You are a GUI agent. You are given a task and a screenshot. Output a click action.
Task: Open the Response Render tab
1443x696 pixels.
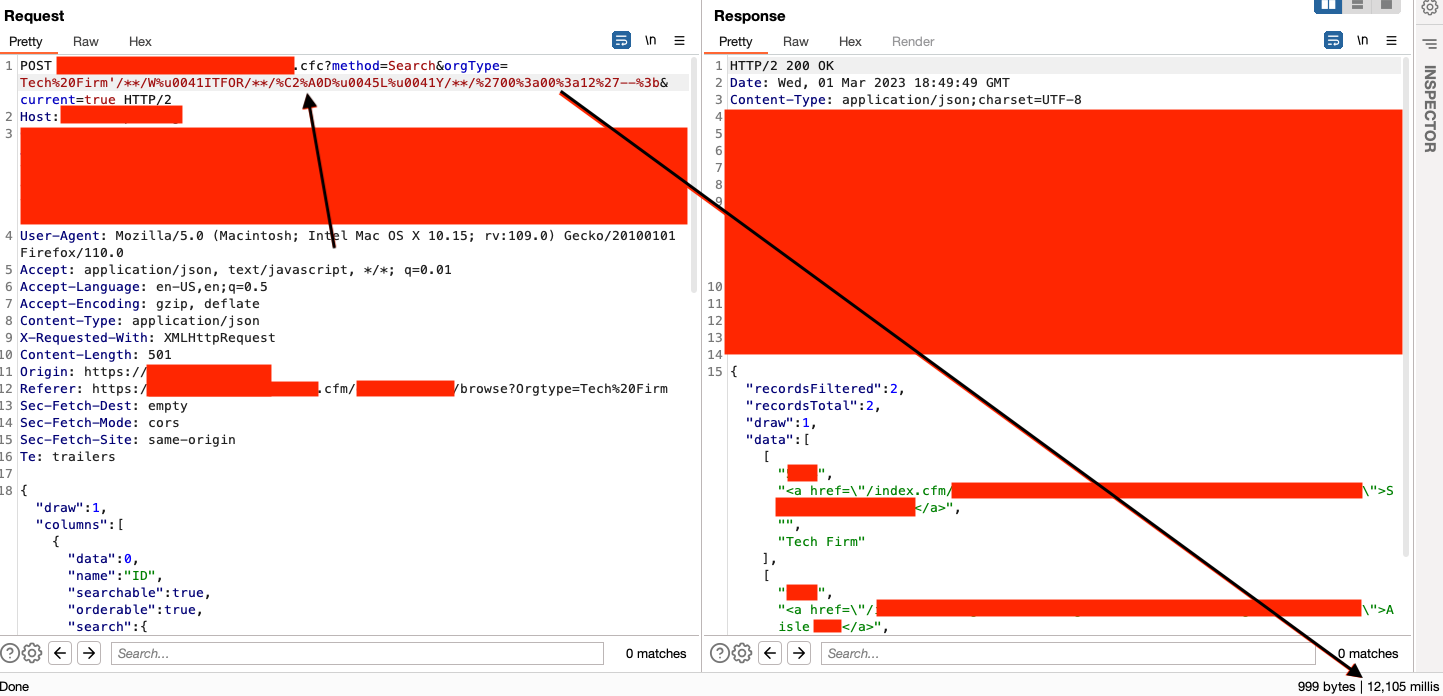(913, 42)
